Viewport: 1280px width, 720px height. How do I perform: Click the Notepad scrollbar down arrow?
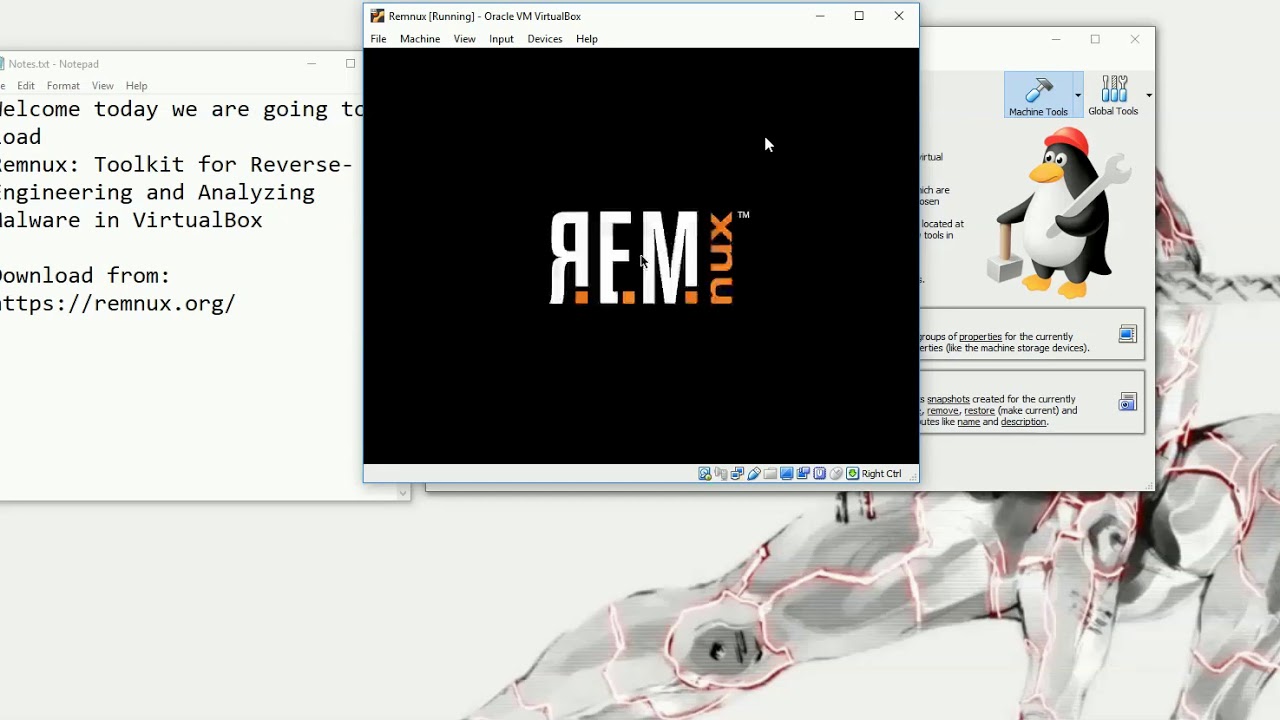[x=403, y=493]
